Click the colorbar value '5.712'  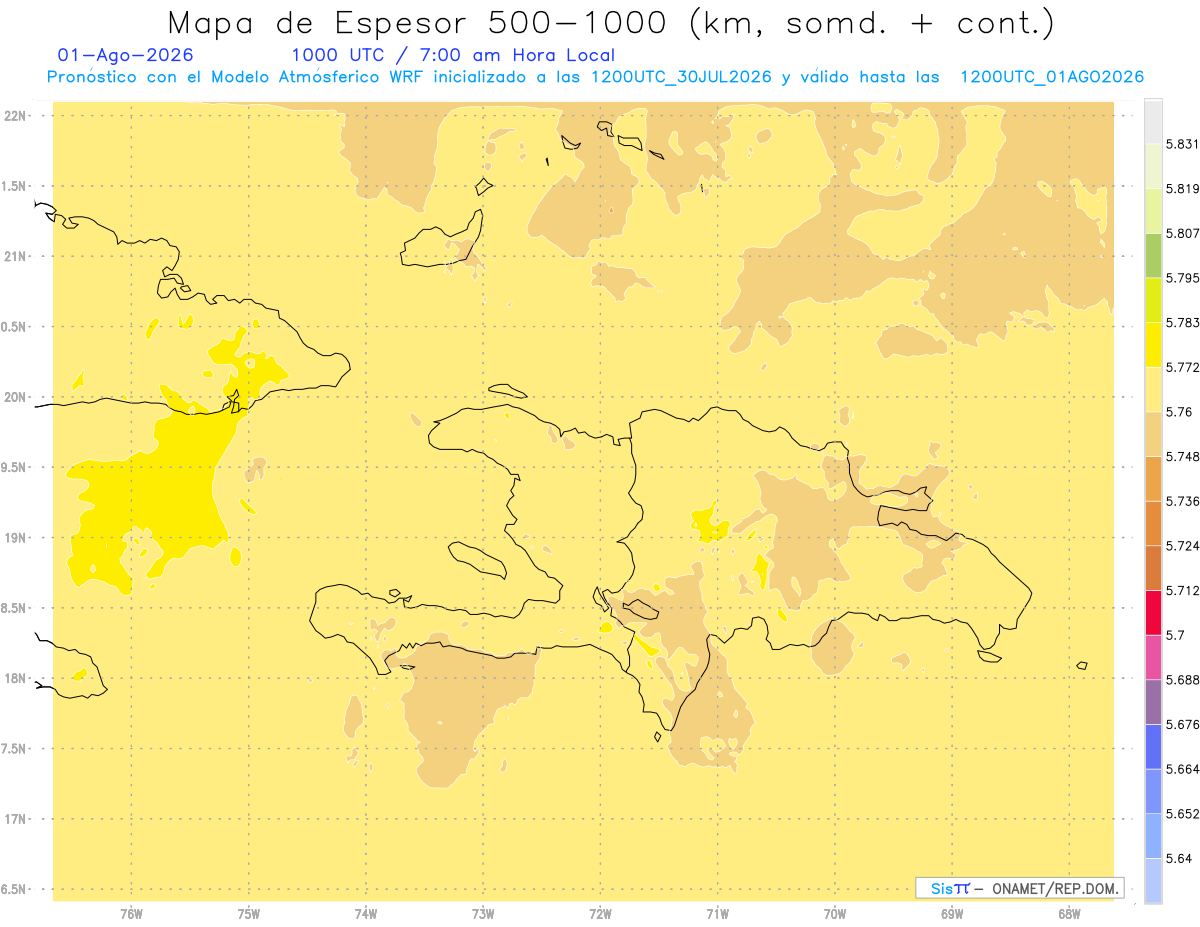pyautogui.click(x=1182, y=590)
